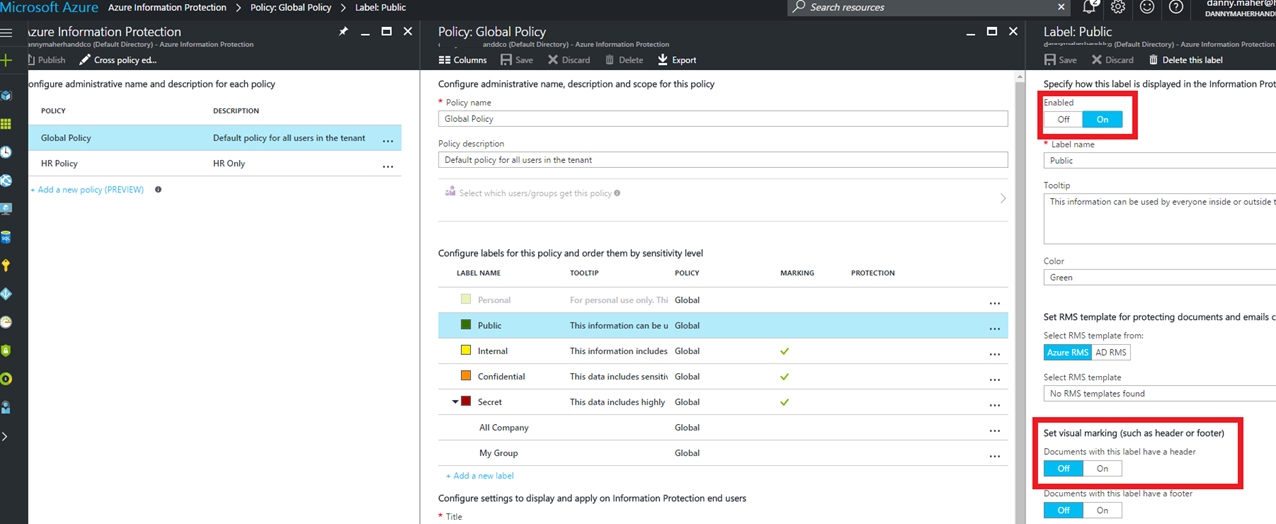Viewport: 1276px width, 524px height.
Task: Select the Internal label row
Action: pos(723,351)
